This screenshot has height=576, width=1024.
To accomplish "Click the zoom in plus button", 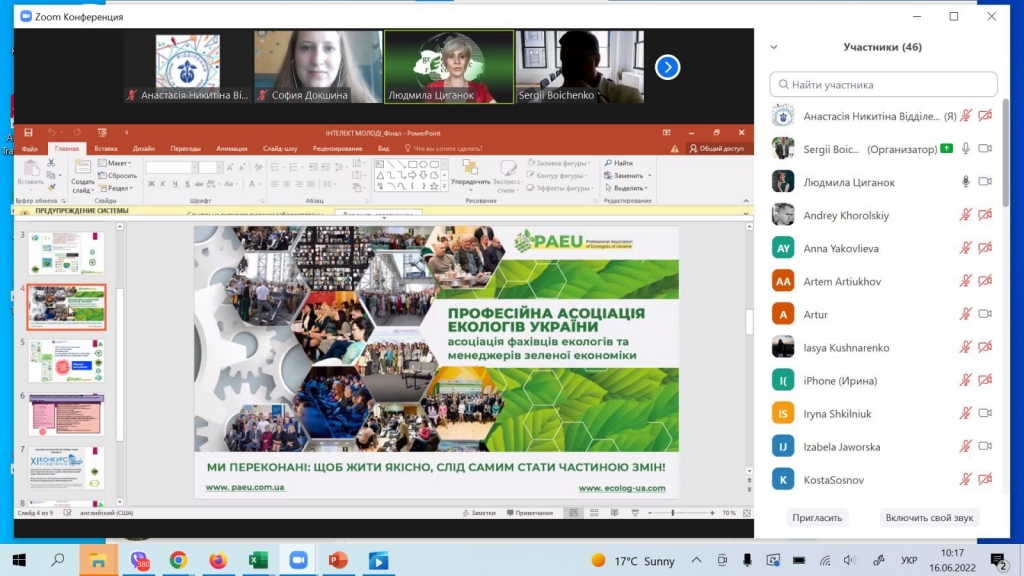I will tap(712, 513).
